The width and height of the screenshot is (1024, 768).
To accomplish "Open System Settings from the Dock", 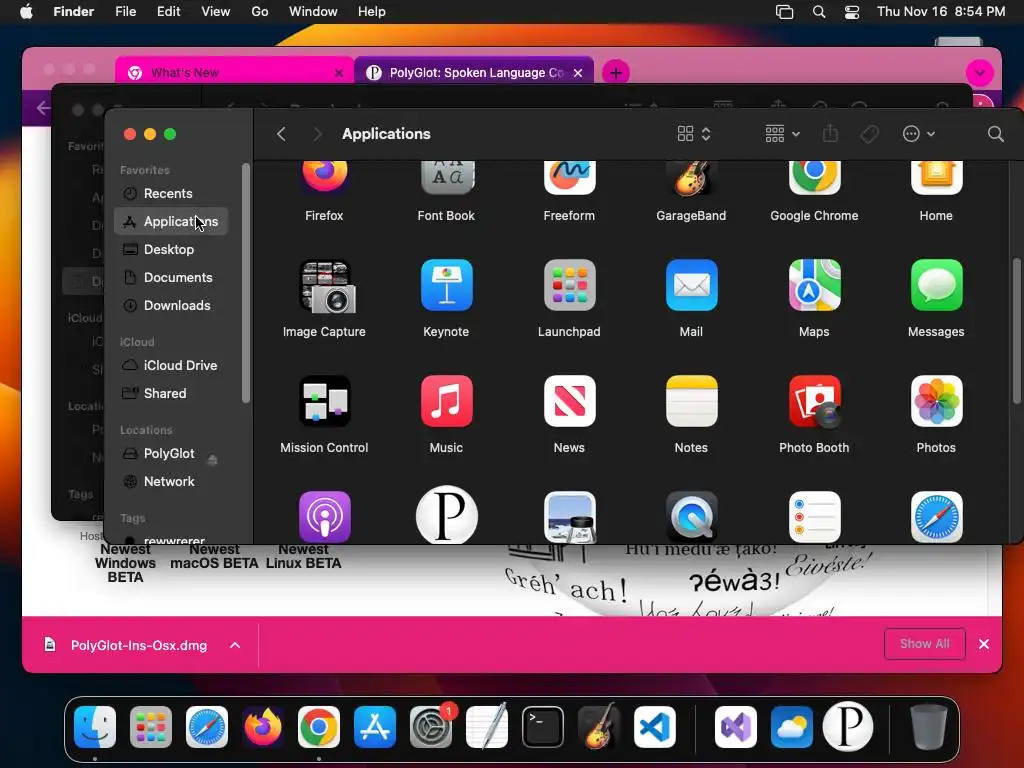I will [431, 727].
